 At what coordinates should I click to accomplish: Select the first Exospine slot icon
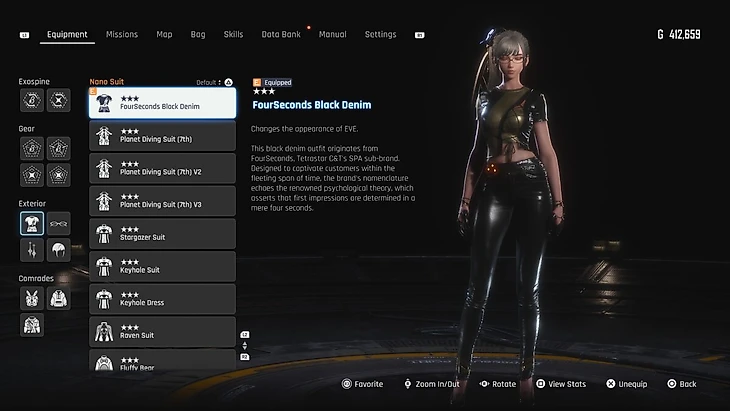coord(32,99)
